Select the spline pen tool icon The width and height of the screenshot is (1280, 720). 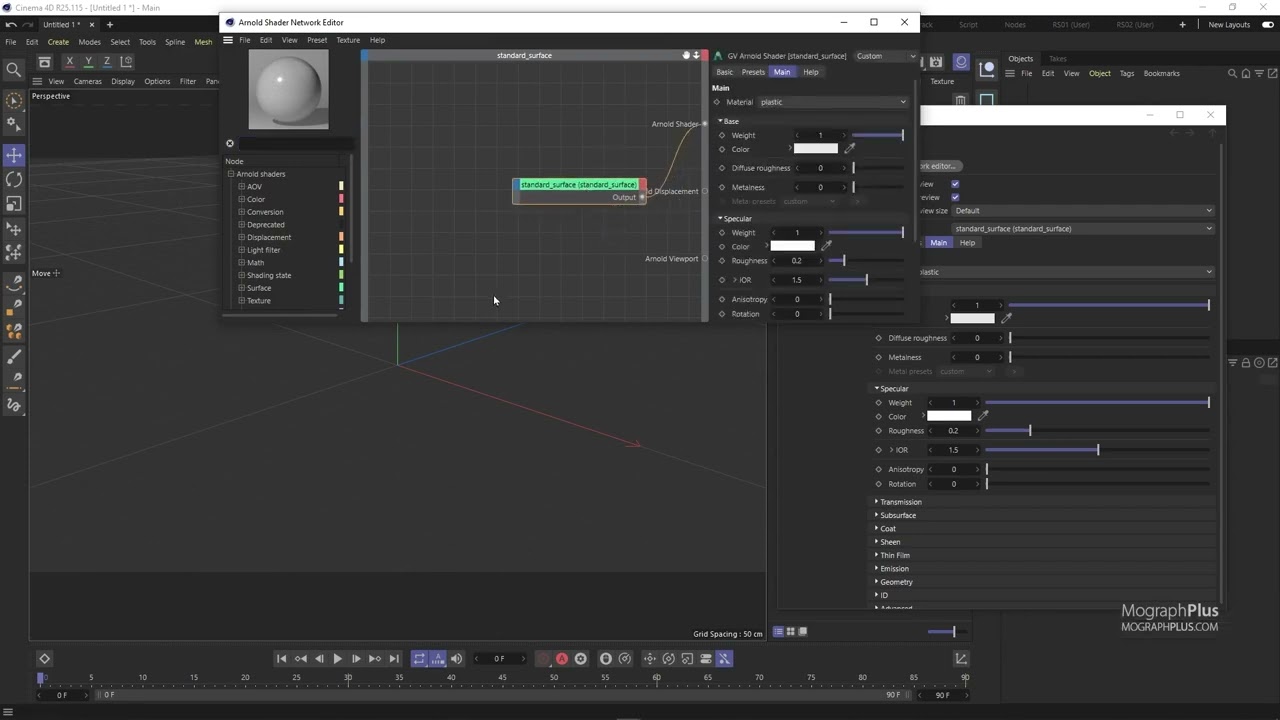[14, 283]
